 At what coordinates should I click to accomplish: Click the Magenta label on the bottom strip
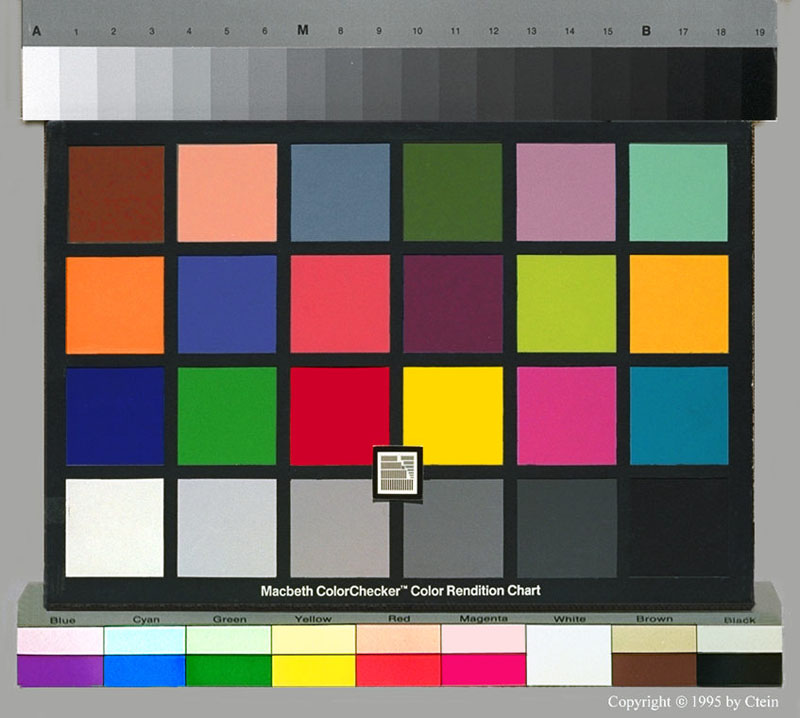pyautogui.click(x=484, y=620)
